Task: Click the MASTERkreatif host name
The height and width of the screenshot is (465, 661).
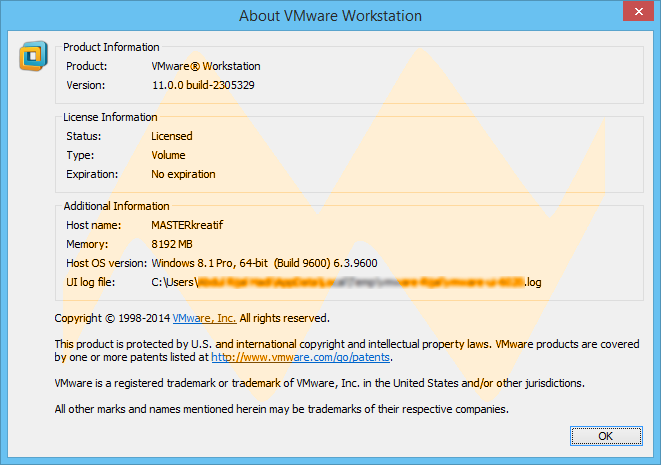Action: (x=187, y=225)
